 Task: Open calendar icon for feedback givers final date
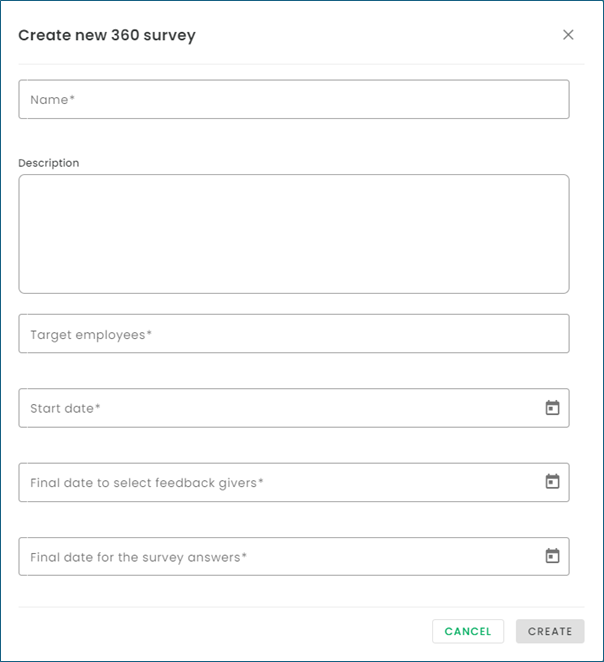point(552,481)
